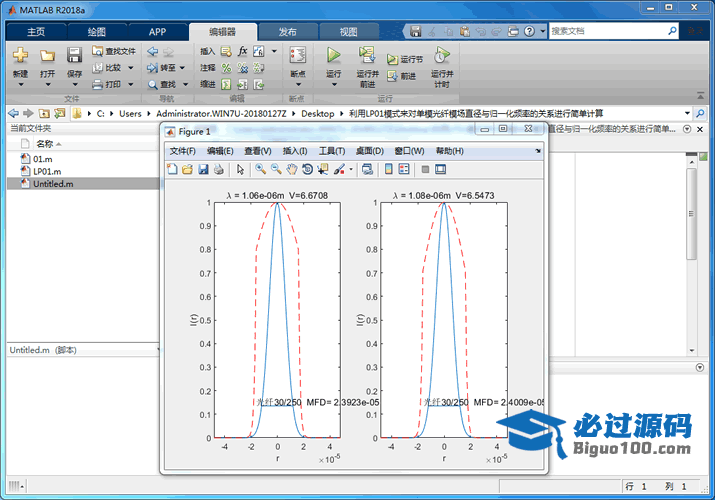The image size is (715, 500).
Task: Switch to the 绘图 tab
Action: (x=96, y=31)
